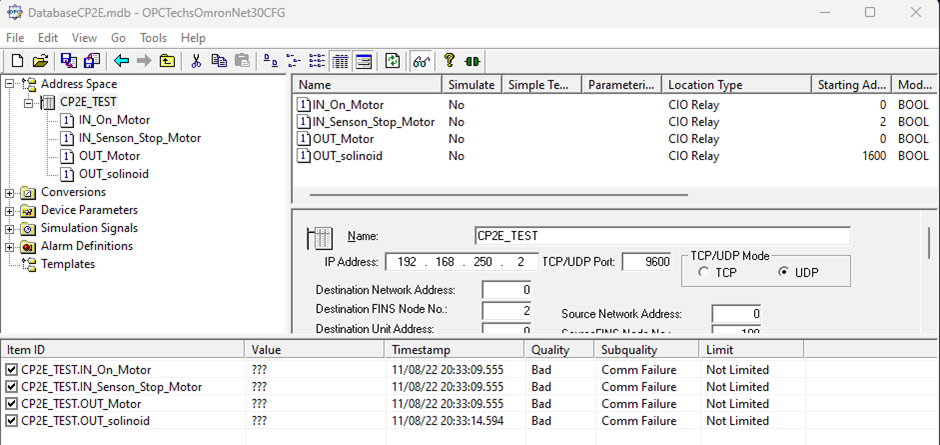Collapse the CP2E_TEST tree node
The height and width of the screenshot is (445, 940).
pyautogui.click(x=28, y=103)
